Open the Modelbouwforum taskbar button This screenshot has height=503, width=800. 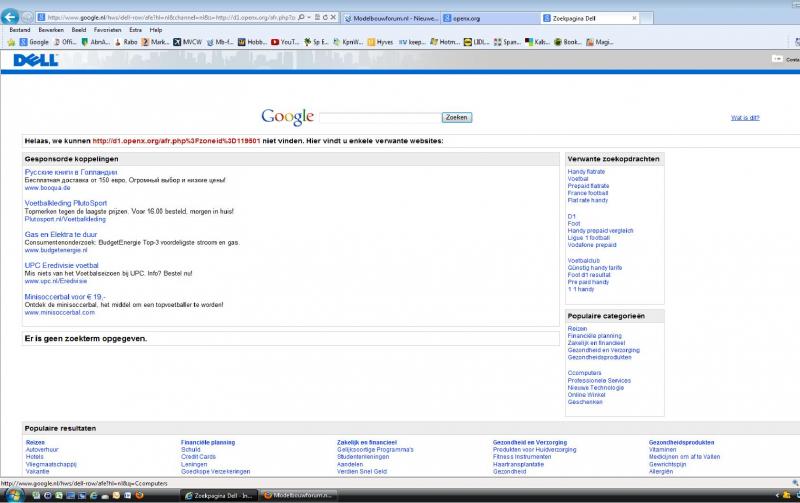click(x=298, y=495)
